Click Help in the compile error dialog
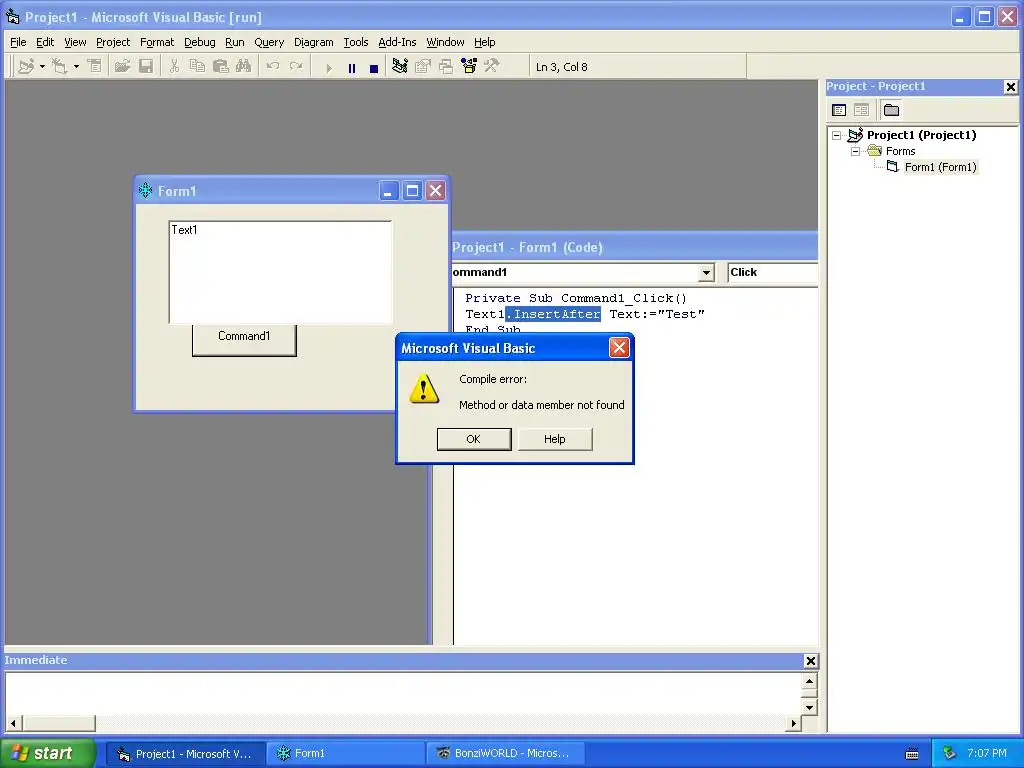 coord(555,439)
